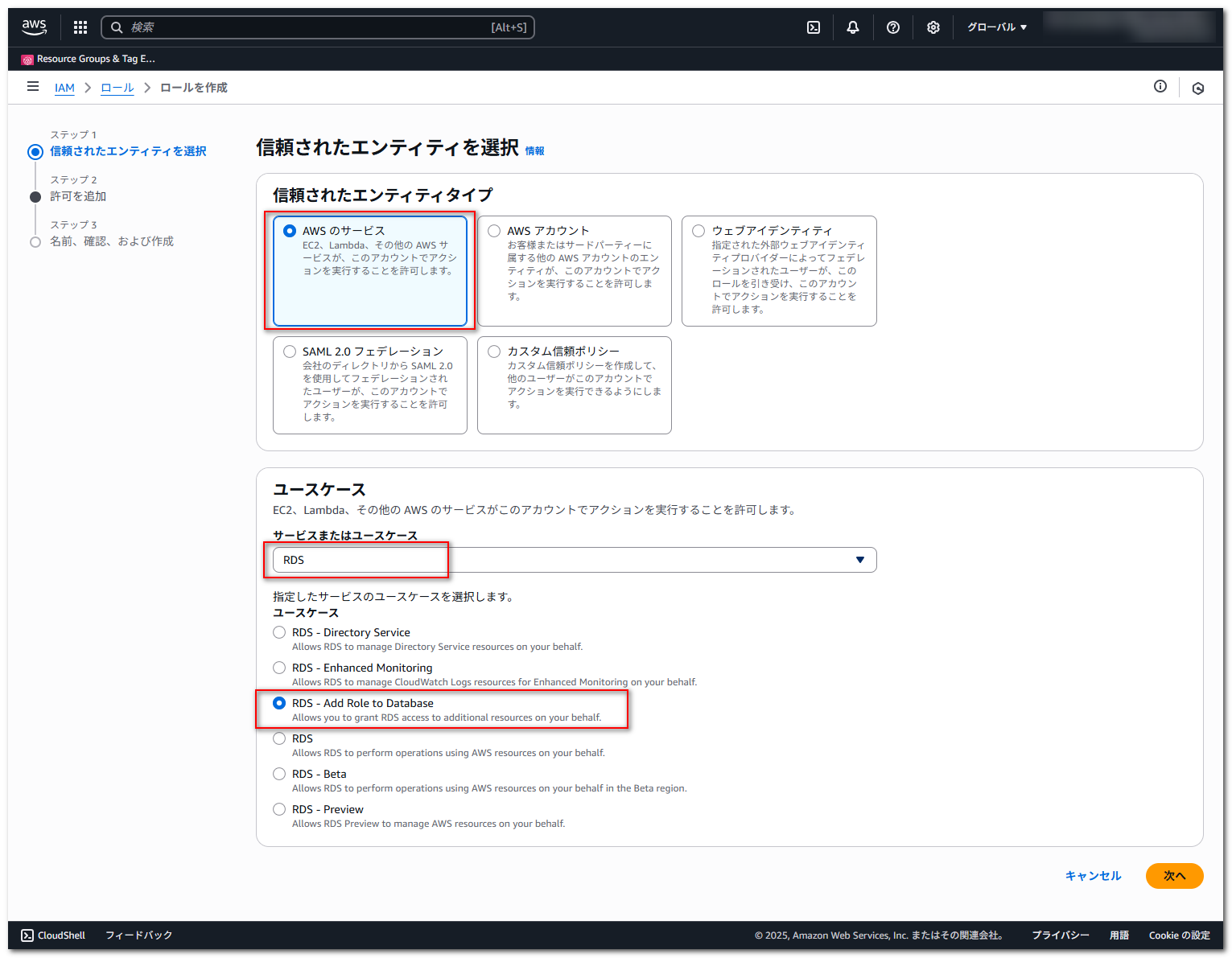Select step 1 信頼されたエンティティを選択

(129, 151)
